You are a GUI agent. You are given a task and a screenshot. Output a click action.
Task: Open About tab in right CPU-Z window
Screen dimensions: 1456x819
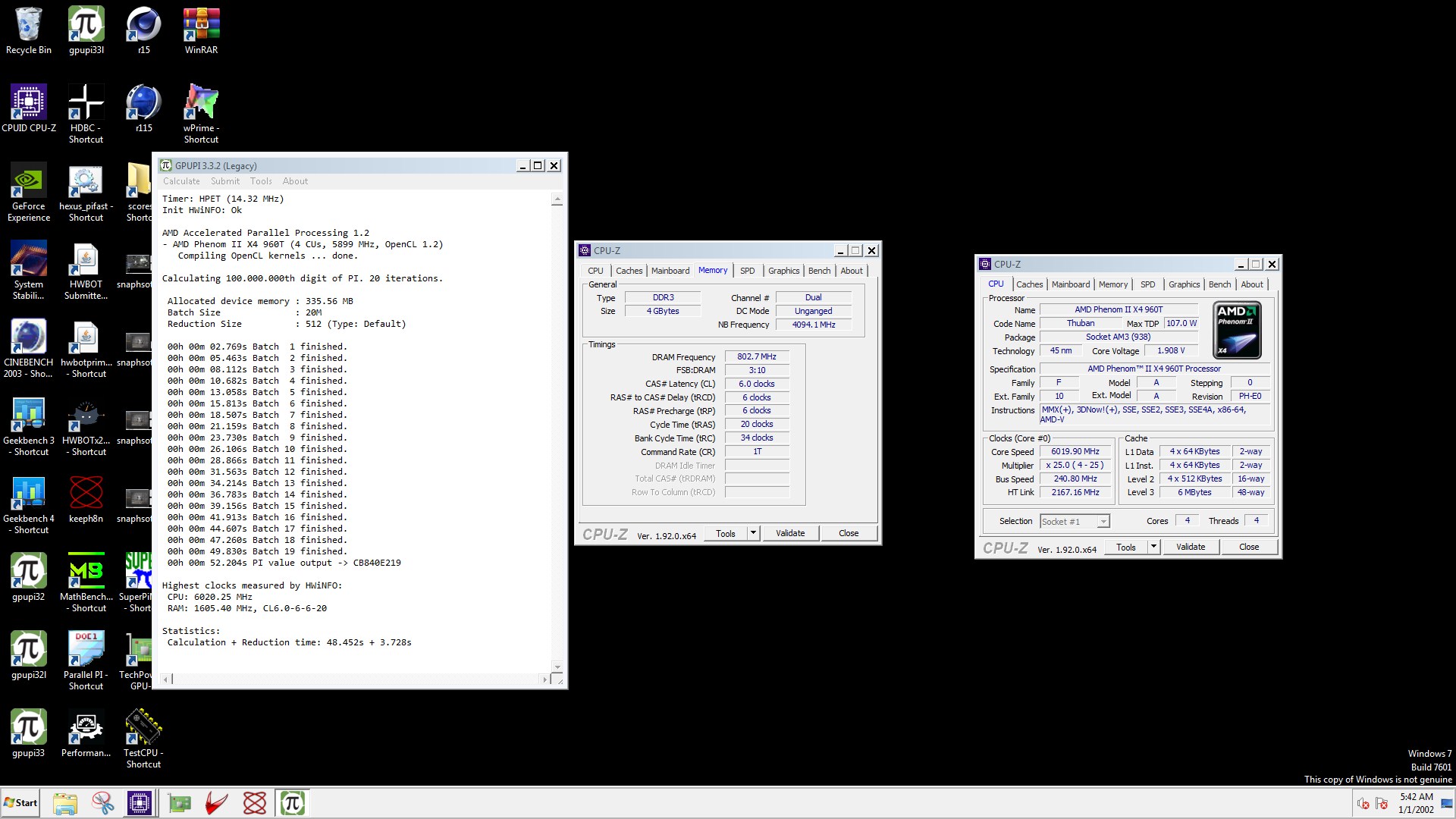click(x=1252, y=284)
